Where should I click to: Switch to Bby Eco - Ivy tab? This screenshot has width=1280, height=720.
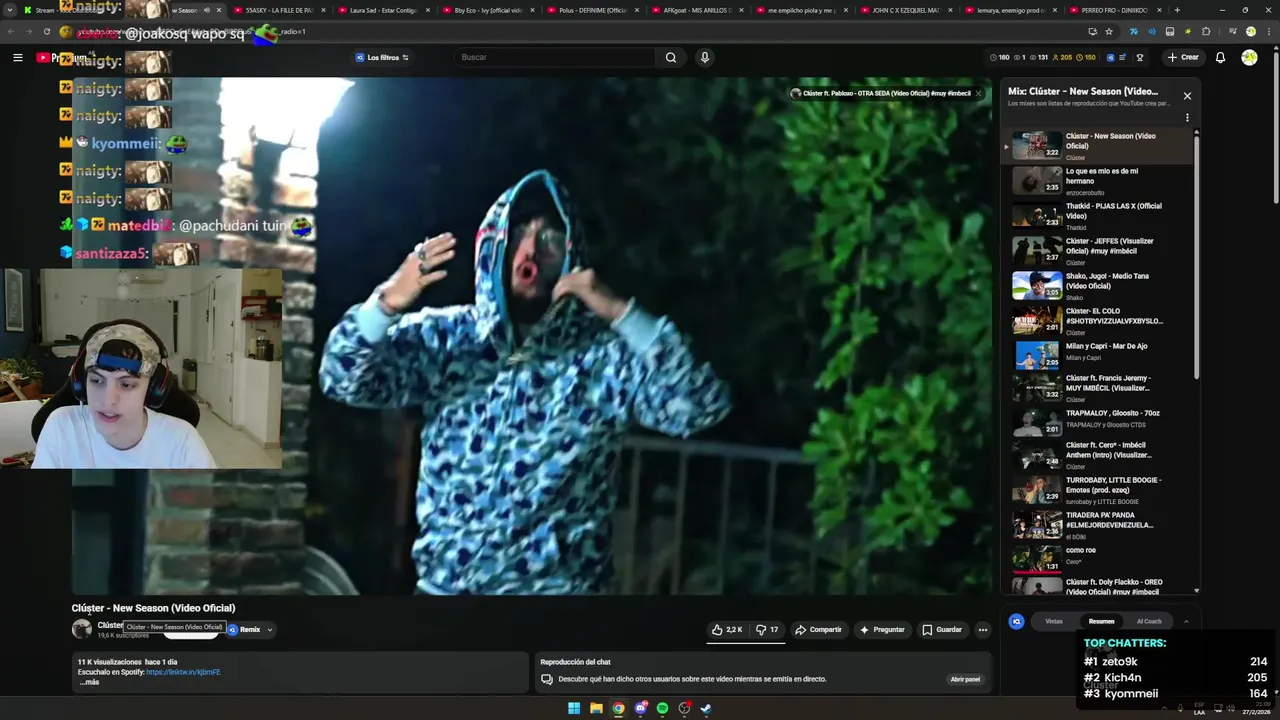pyautogui.click(x=488, y=10)
